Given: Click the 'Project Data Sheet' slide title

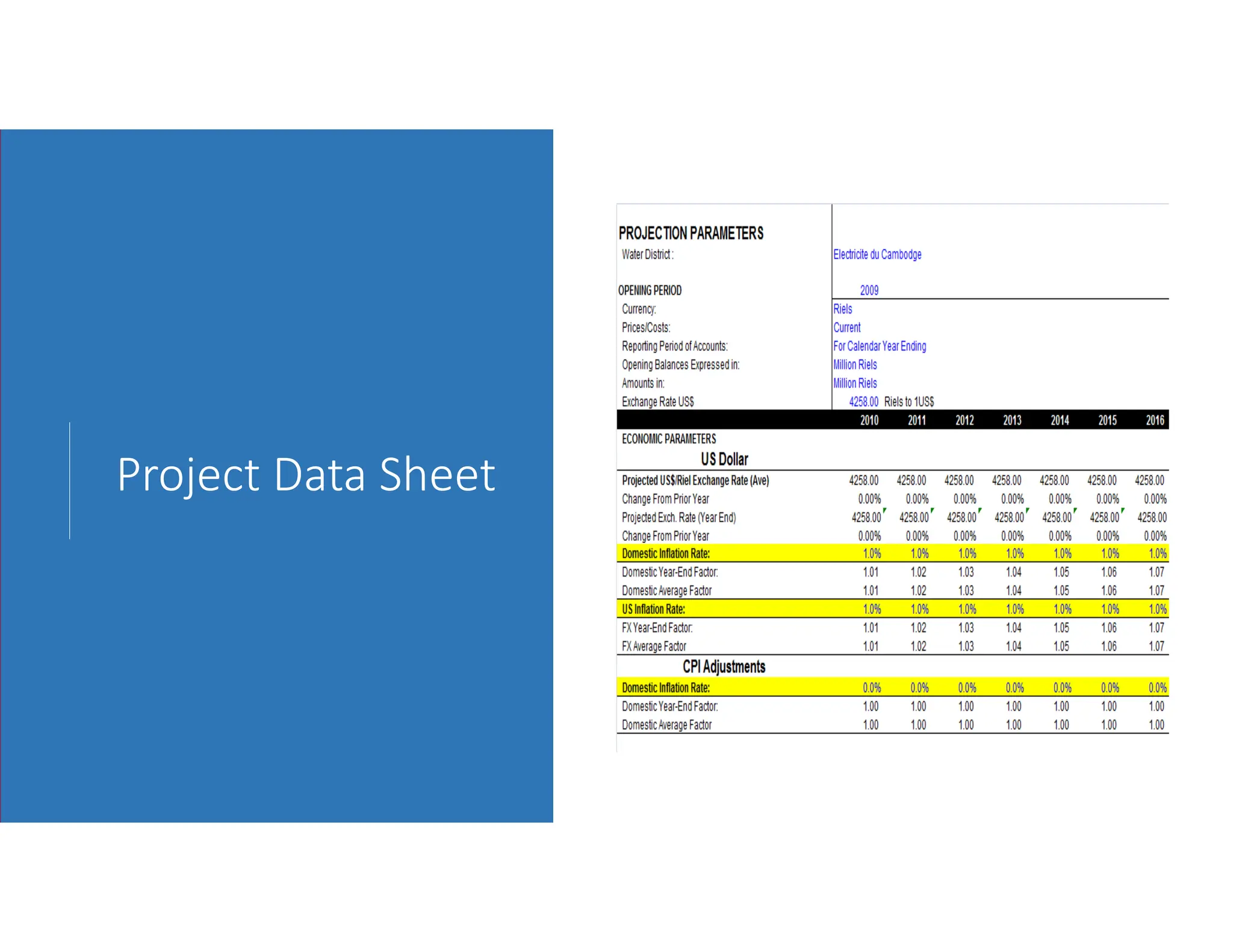Looking at the screenshot, I should 306,475.
